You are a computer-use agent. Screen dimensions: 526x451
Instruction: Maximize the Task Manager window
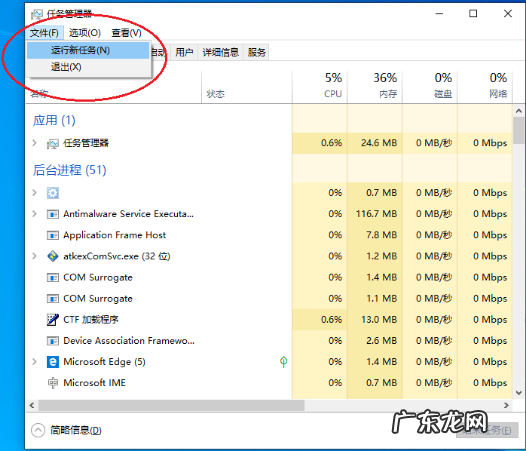coord(473,13)
